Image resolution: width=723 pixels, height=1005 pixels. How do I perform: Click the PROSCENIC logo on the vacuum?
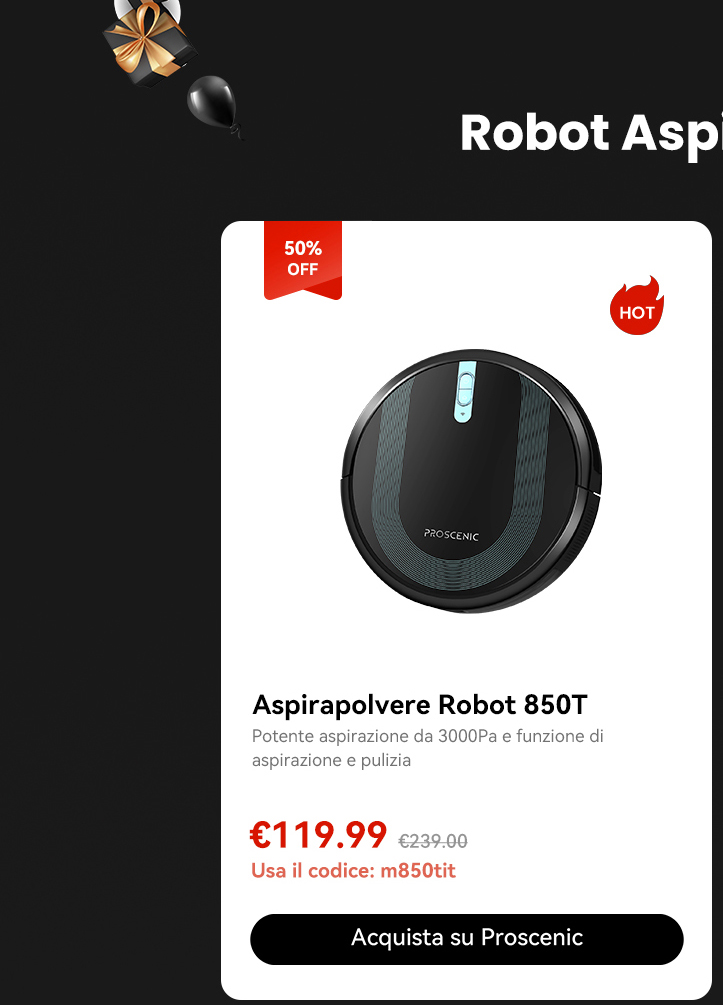[451, 535]
